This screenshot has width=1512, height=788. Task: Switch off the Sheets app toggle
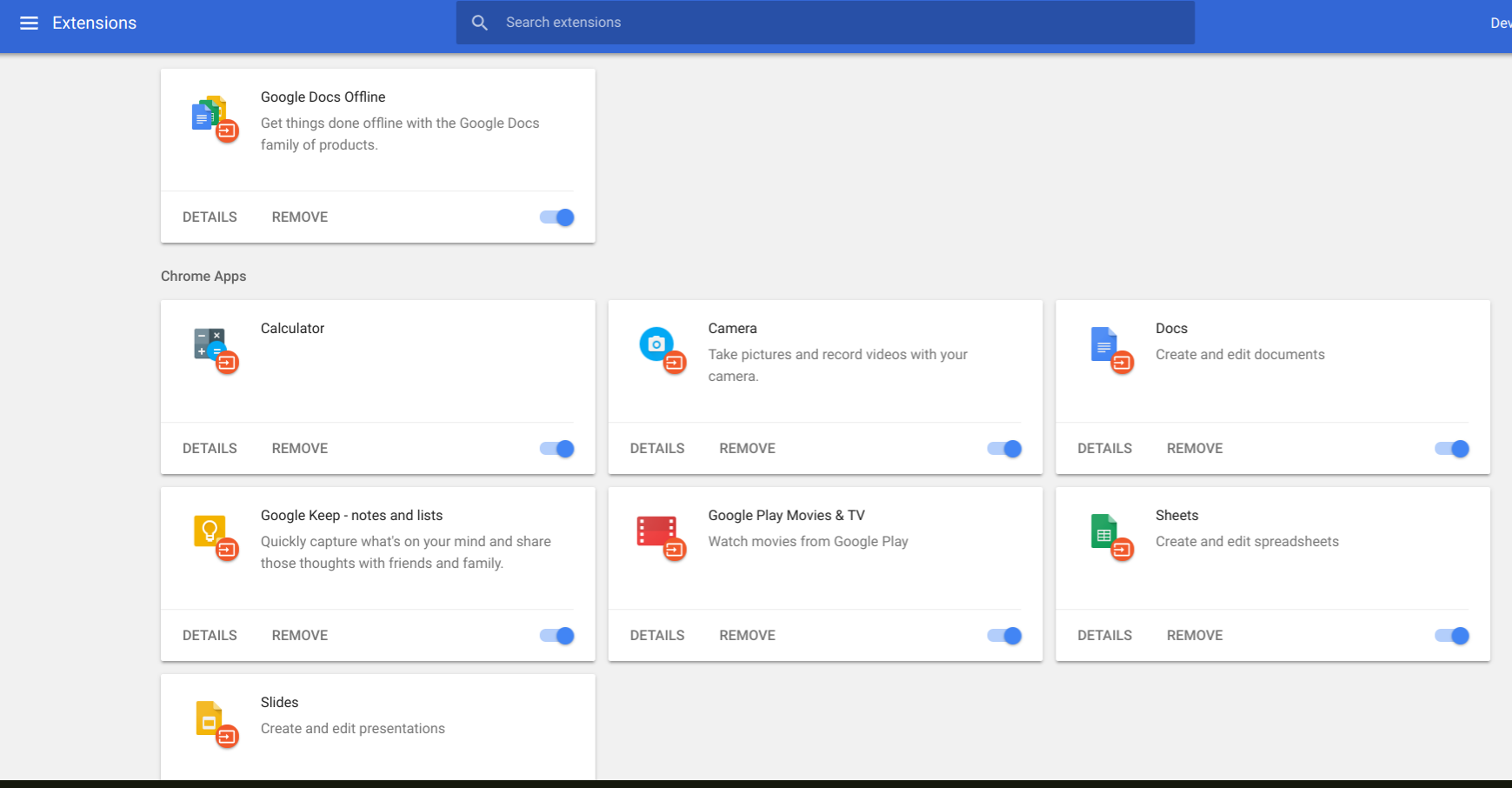(x=1451, y=636)
